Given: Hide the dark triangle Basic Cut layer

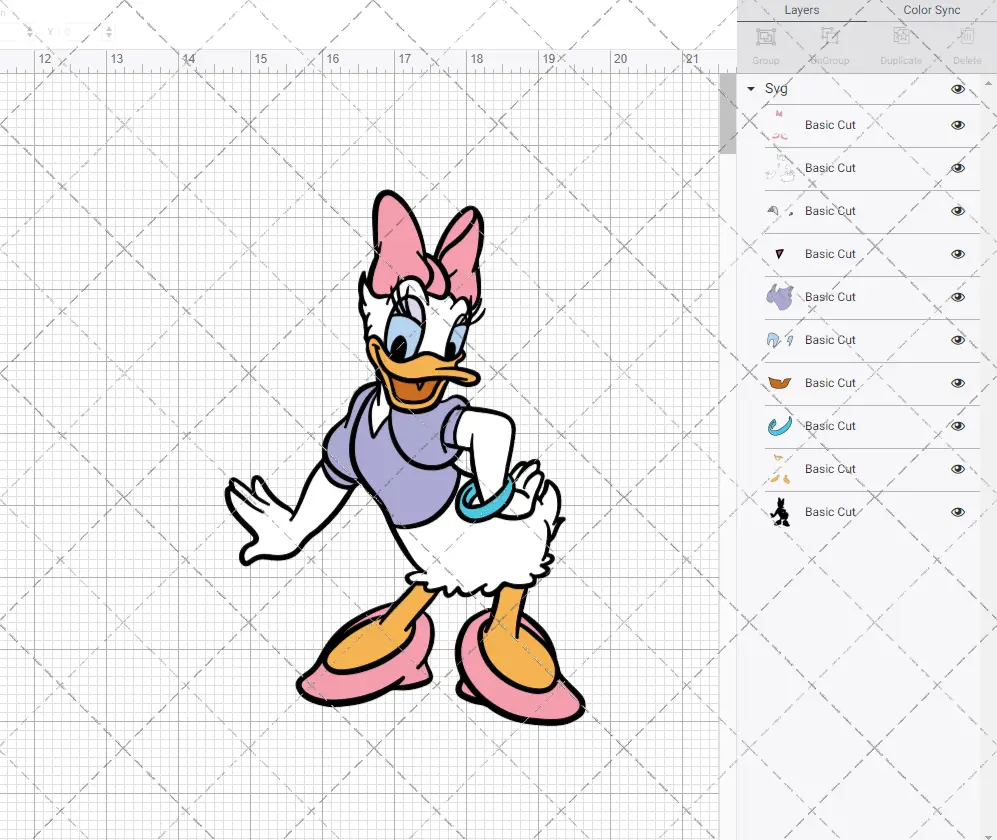Looking at the screenshot, I should click(958, 254).
